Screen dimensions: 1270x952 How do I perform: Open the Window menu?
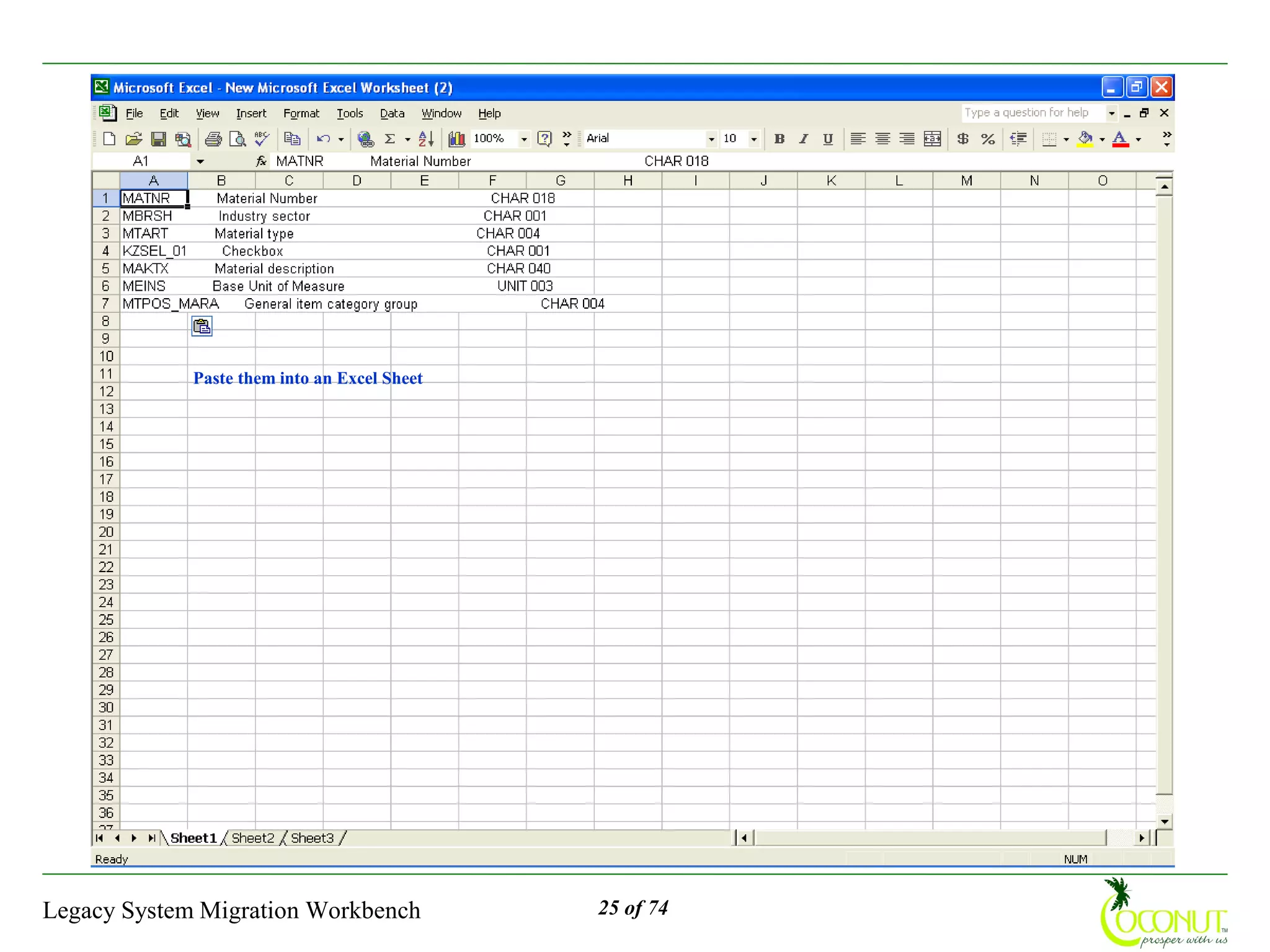tap(441, 113)
